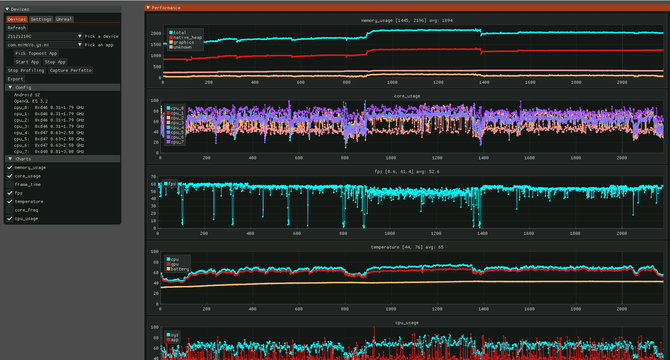This screenshot has height=360, width=670.
Task: Switch to the Unreal tab
Action: click(x=64, y=19)
